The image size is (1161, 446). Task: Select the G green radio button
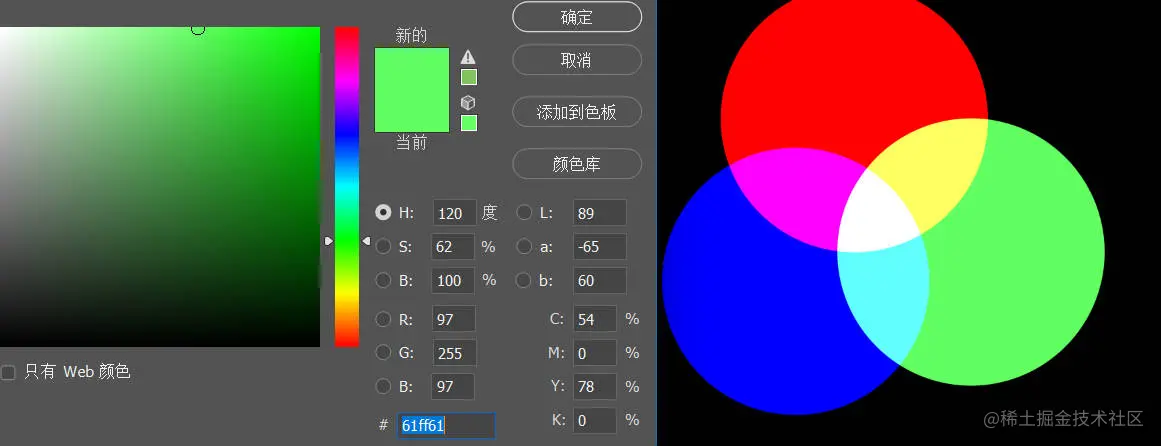[x=383, y=353]
